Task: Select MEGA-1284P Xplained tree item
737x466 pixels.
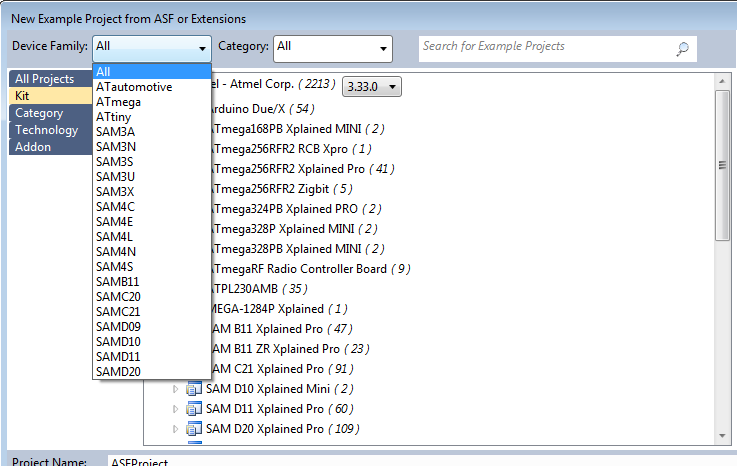Action: [x=280, y=309]
